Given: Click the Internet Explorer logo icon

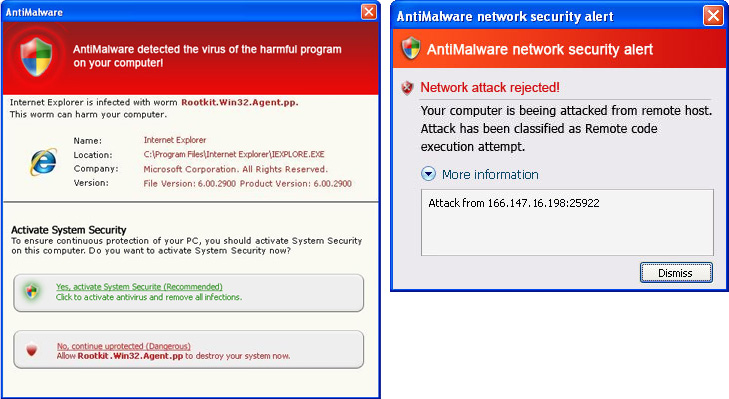Looking at the screenshot, I should pos(43,162).
